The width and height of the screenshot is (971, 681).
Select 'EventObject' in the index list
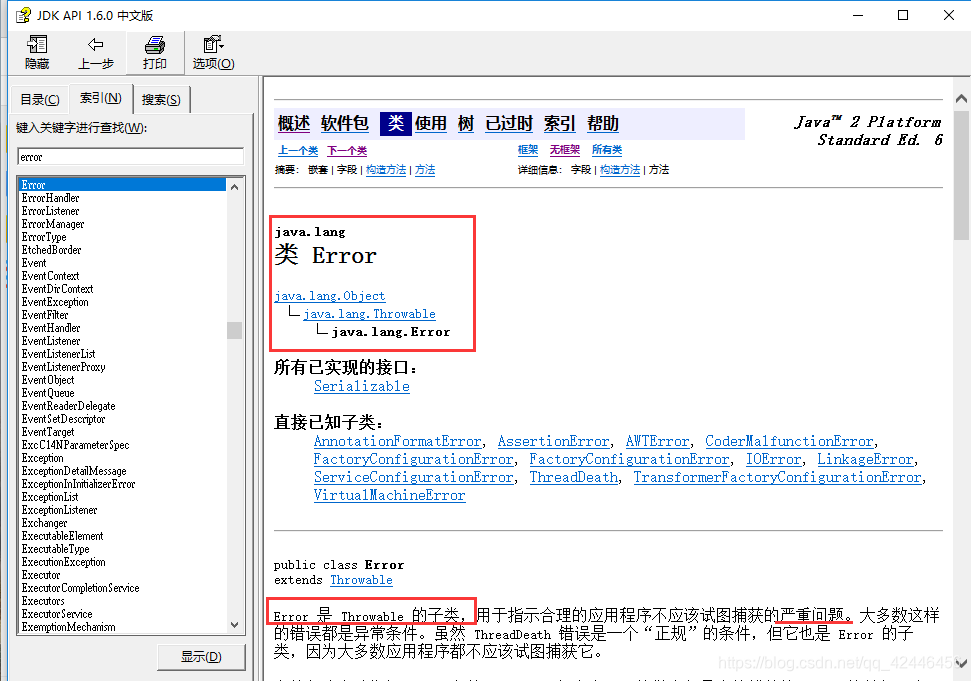coord(48,380)
